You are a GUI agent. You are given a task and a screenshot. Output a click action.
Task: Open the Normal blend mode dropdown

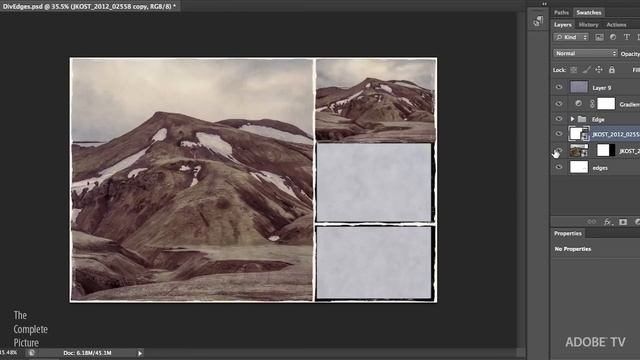pyautogui.click(x=585, y=53)
